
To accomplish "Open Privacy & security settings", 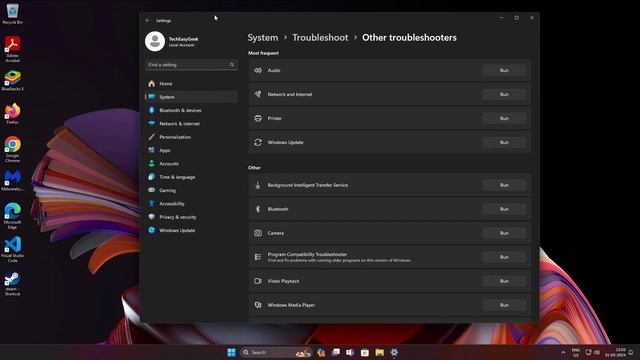I will (191, 217).
